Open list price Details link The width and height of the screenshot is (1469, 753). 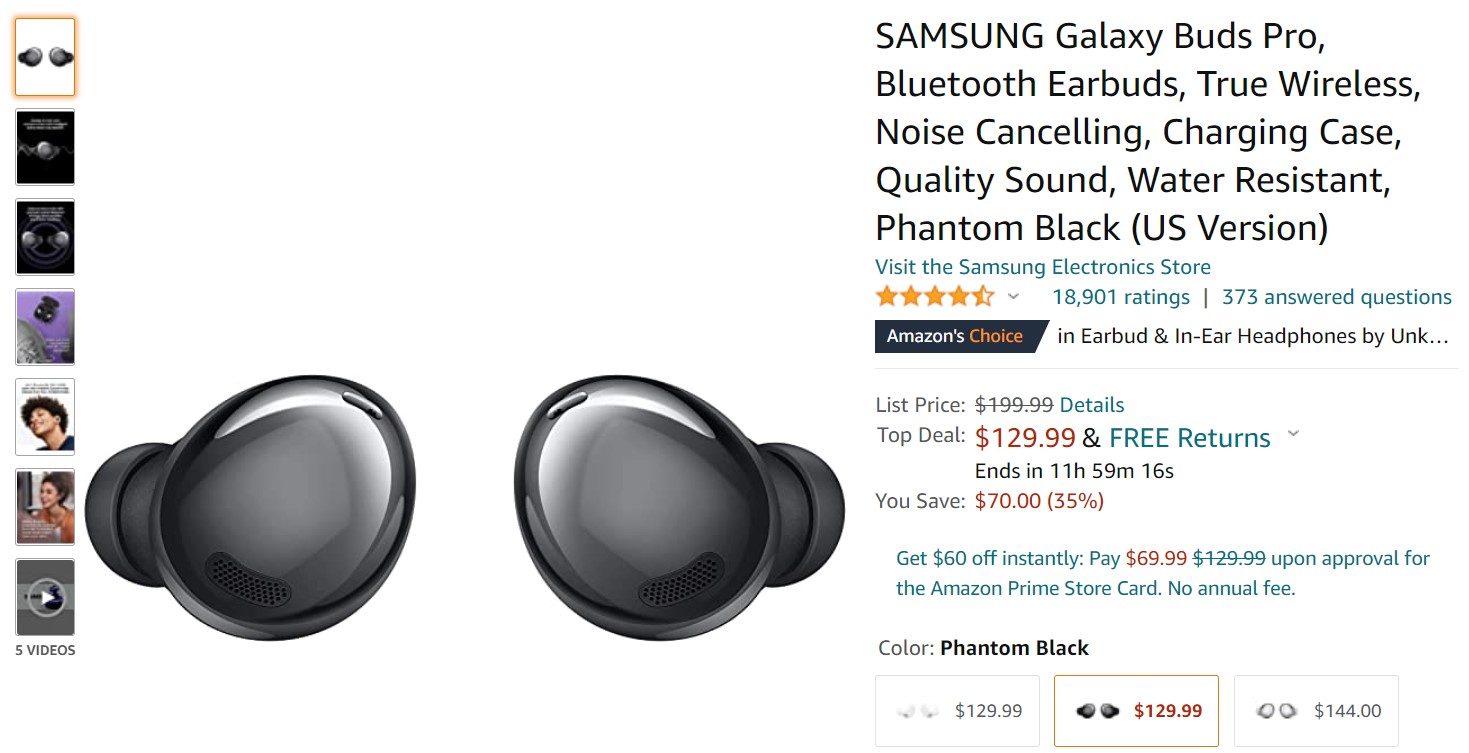coord(1092,405)
